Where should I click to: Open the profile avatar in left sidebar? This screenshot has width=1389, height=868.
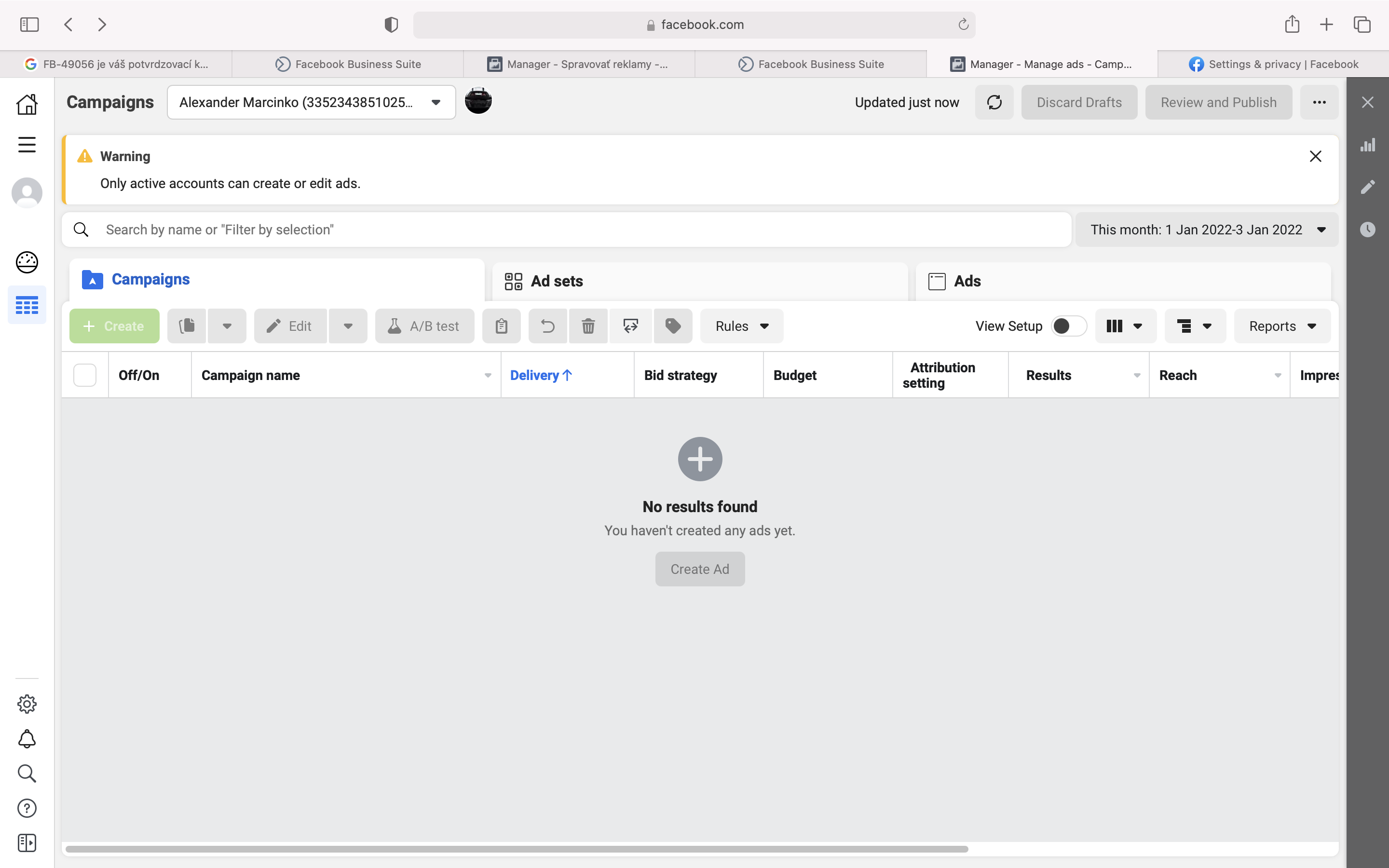[x=27, y=193]
